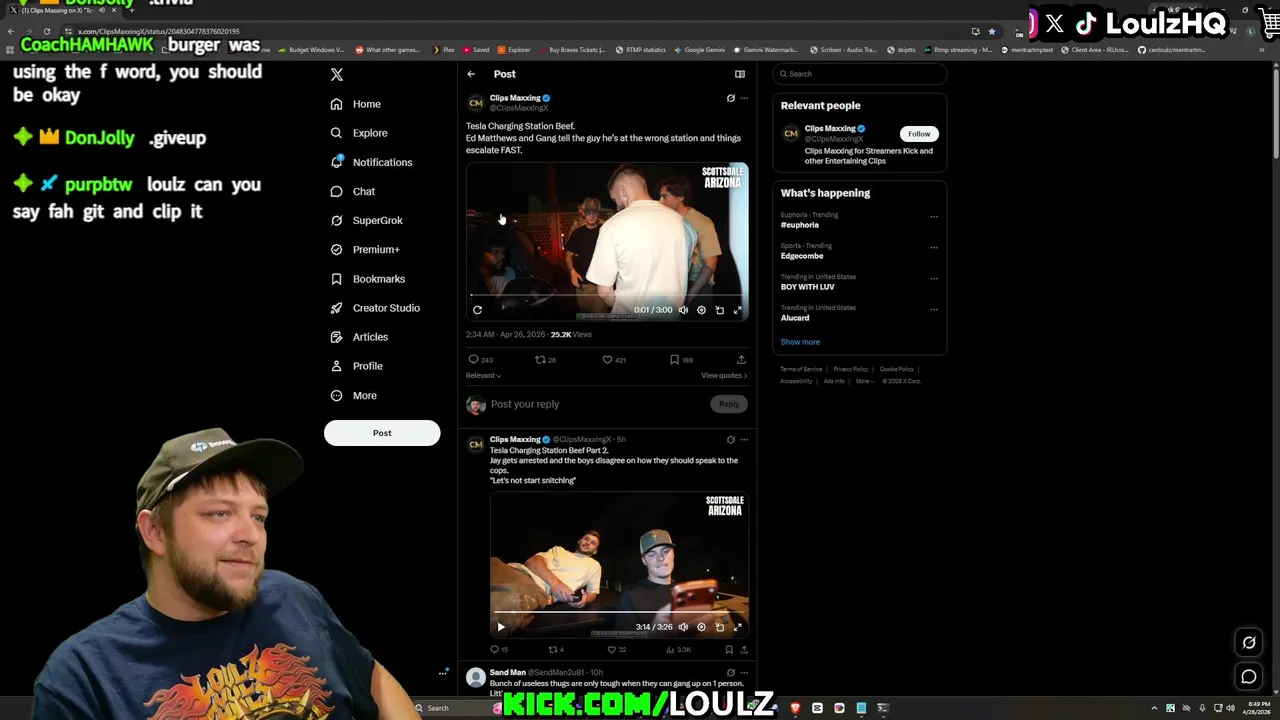Open more options on Sand Man's reply
The width and height of the screenshot is (1280, 720).
click(x=744, y=673)
